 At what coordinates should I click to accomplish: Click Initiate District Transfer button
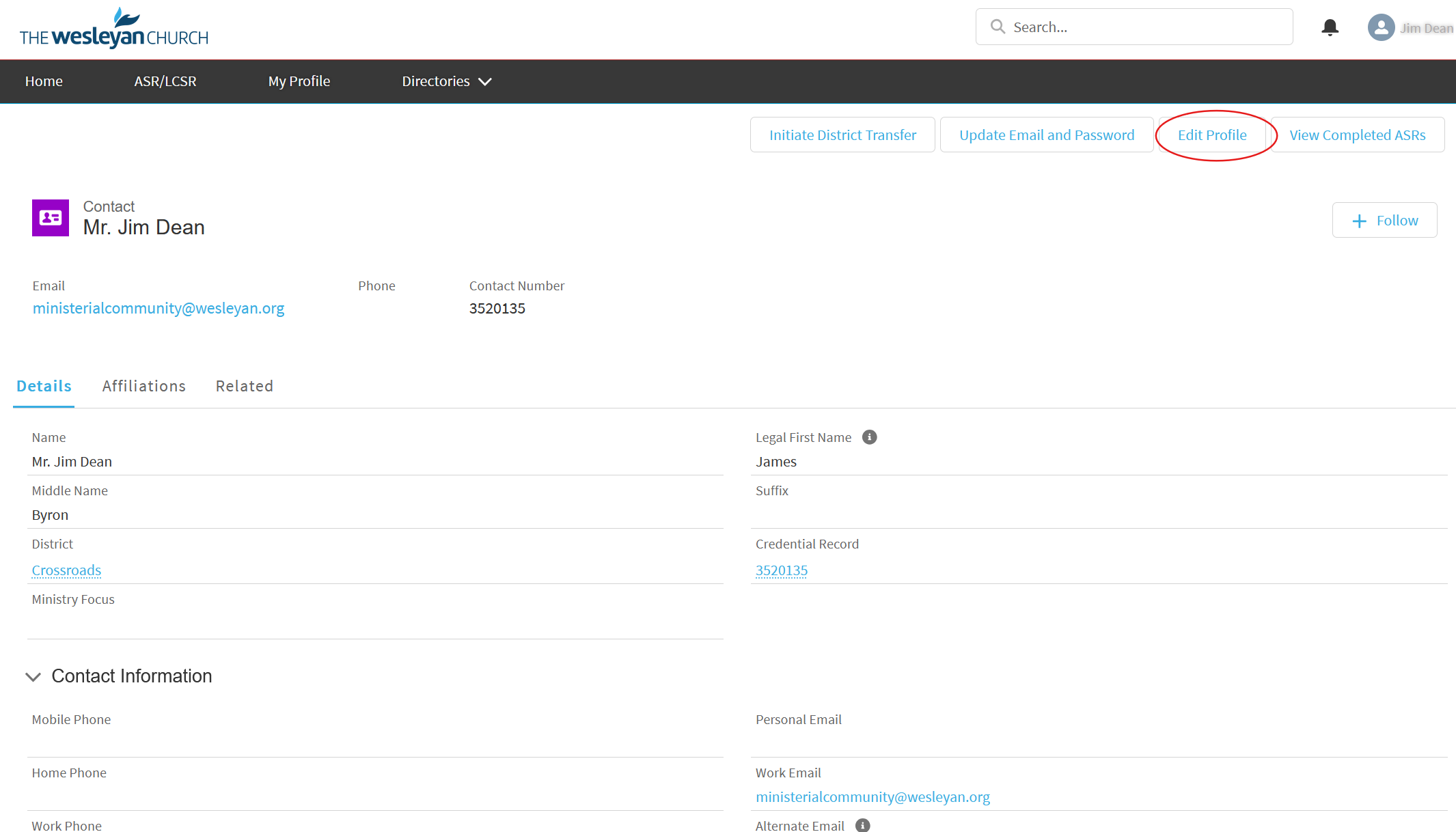click(842, 135)
